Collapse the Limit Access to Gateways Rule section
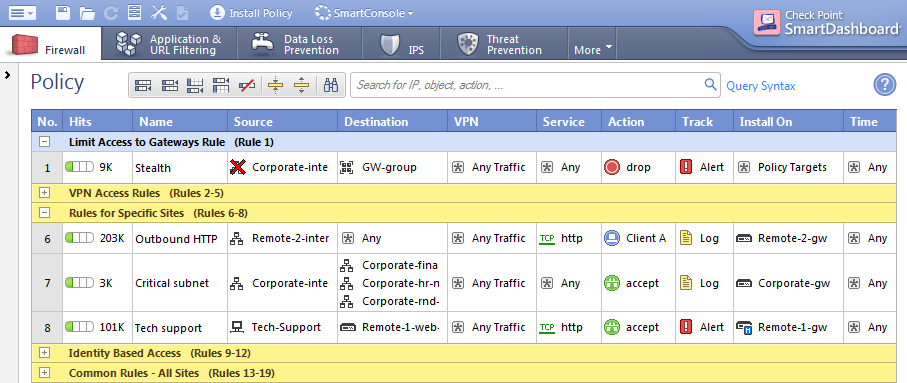This screenshot has height=383, width=907. point(45,142)
